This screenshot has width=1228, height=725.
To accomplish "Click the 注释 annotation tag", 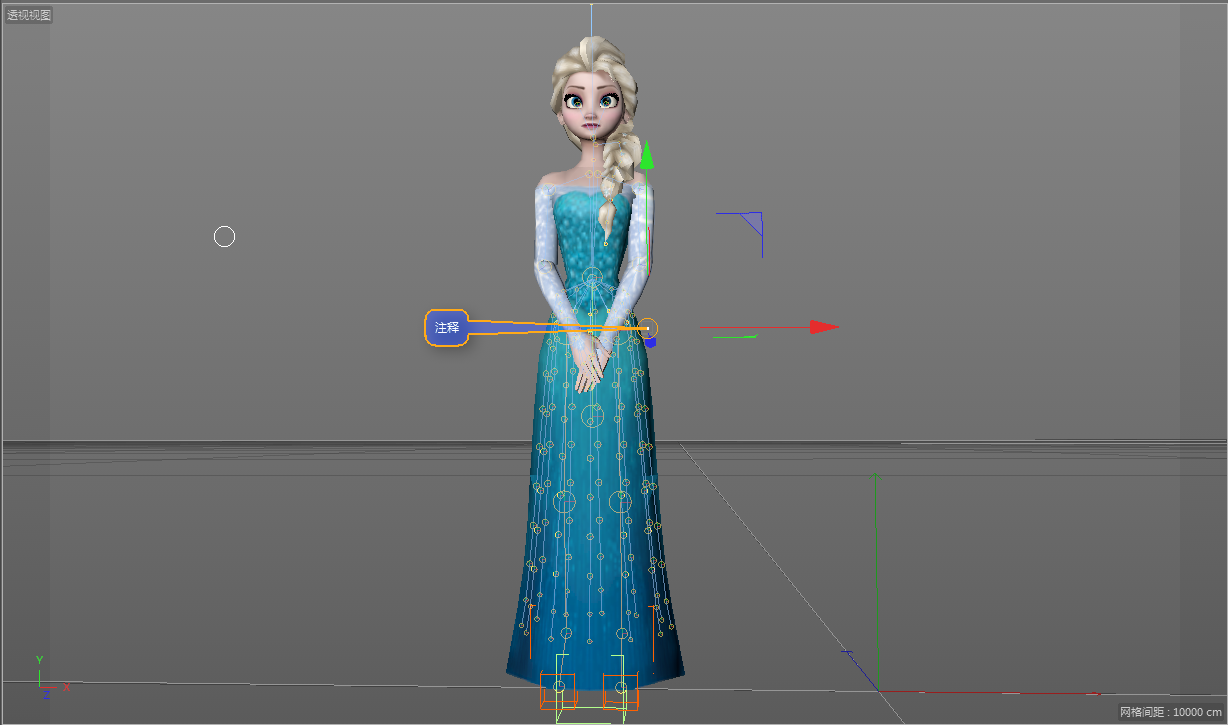I will (x=447, y=328).
